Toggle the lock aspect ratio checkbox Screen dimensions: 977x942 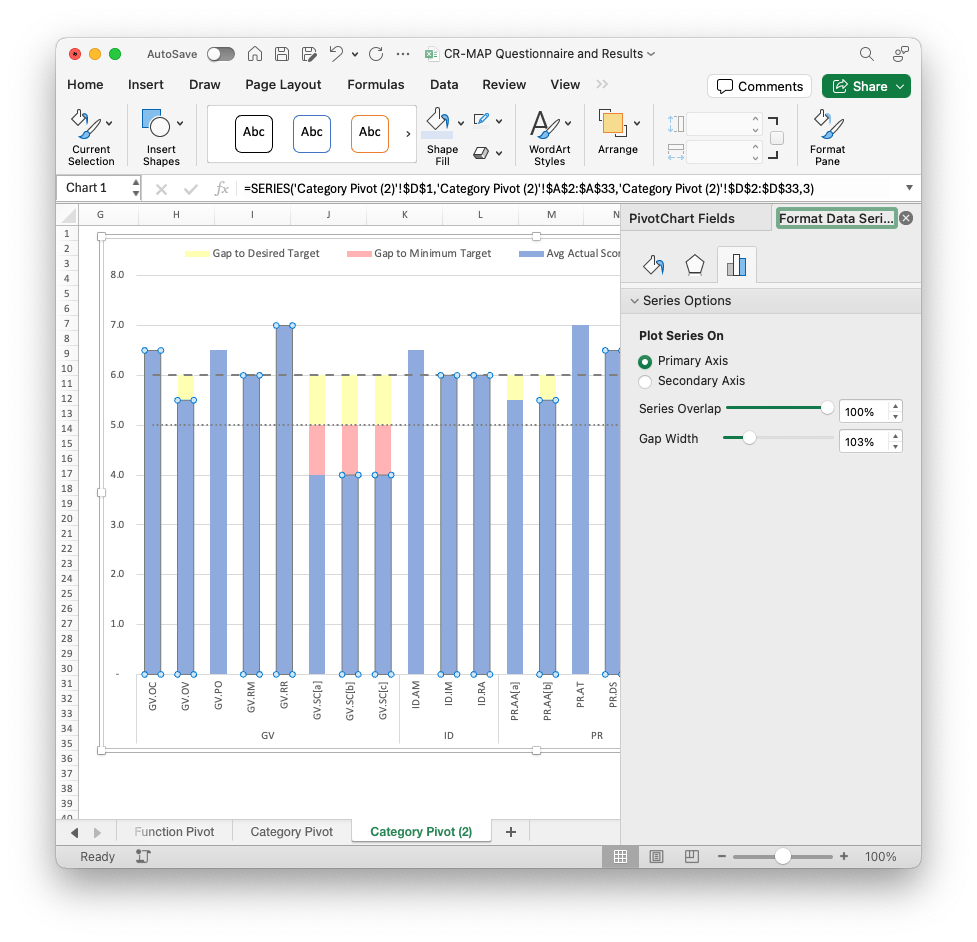(x=777, y=138)
